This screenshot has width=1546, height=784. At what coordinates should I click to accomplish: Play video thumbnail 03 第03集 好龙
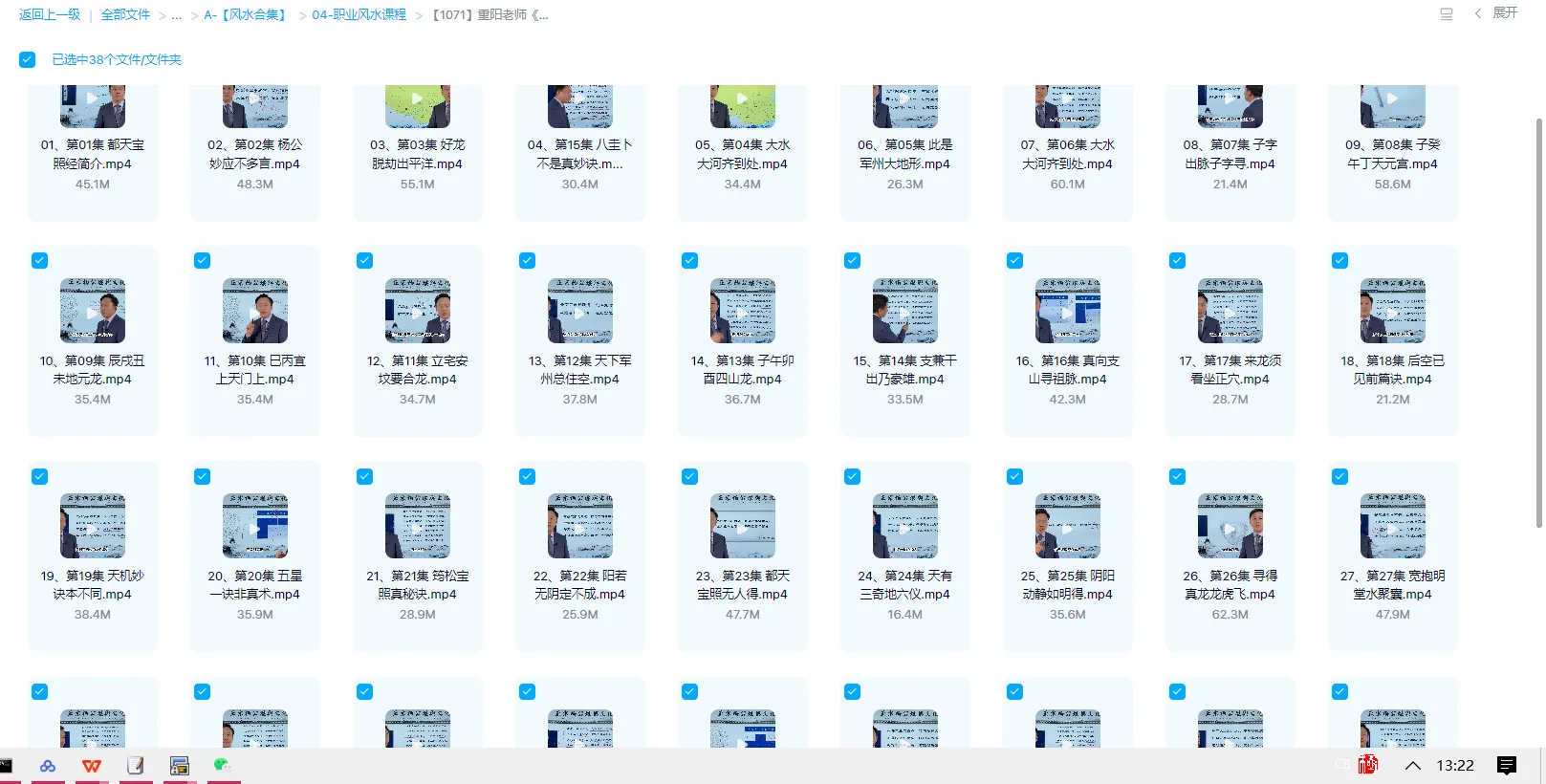click(418, 105)
